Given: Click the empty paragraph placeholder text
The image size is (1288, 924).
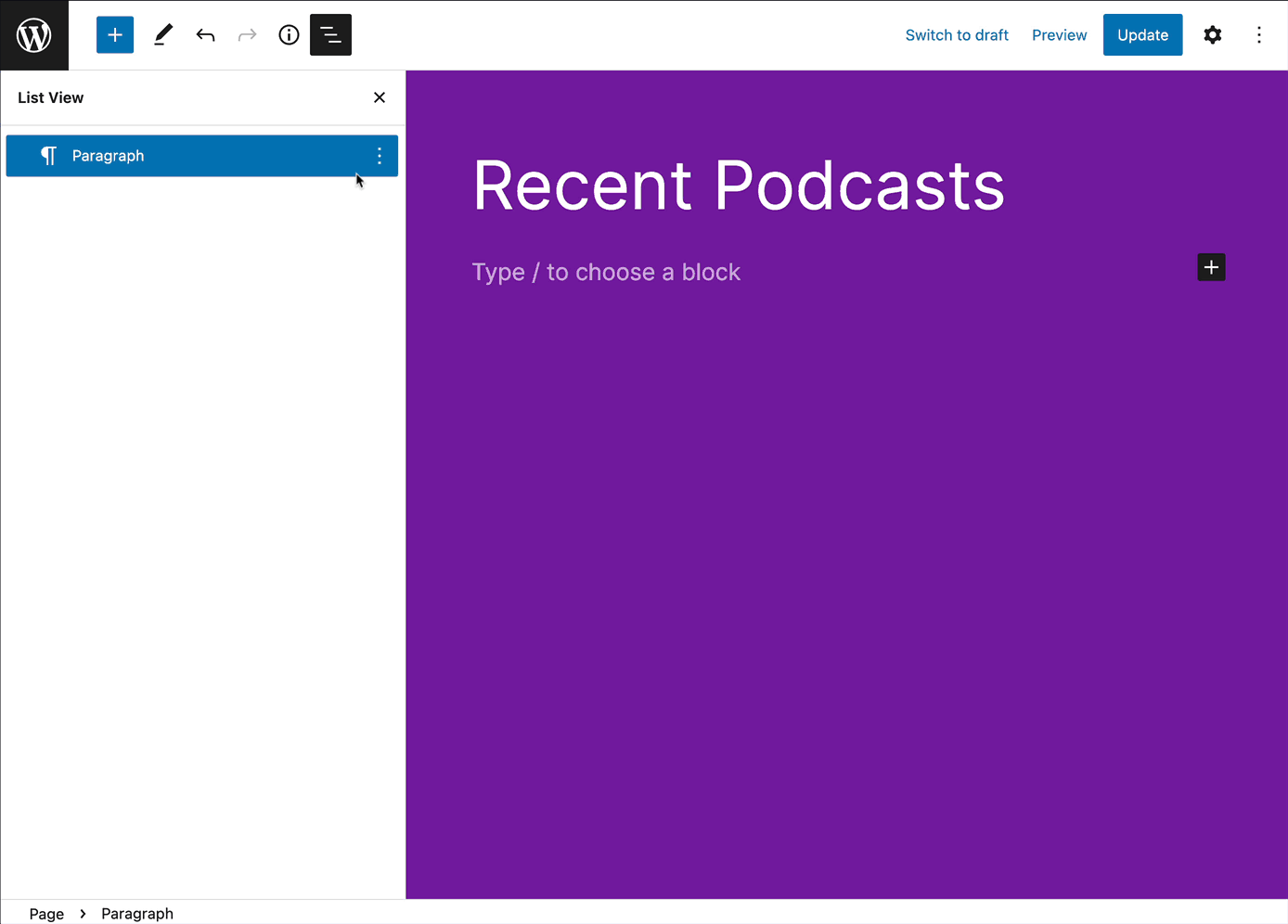Looking at the screenshot, I should tap(606, 272).
